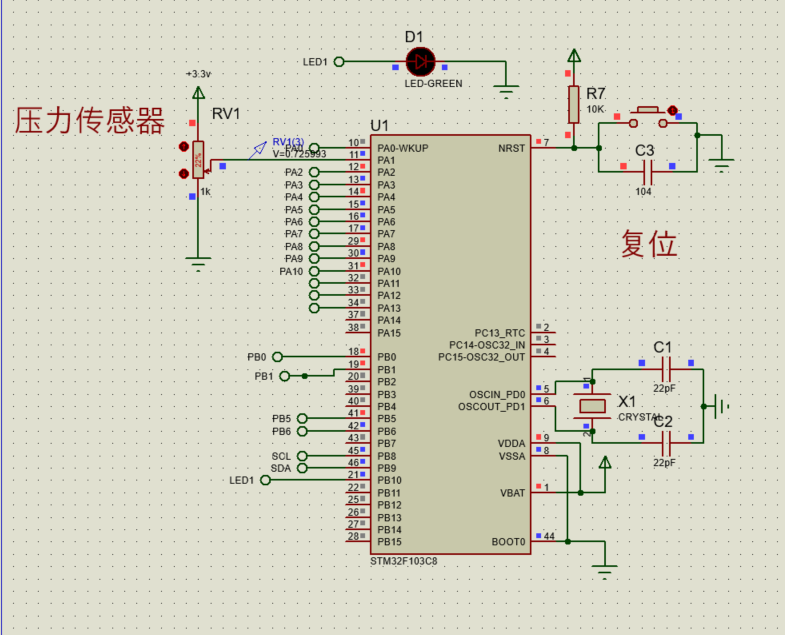Screen dimensions: 785x635
Task: Click the PA8 terminal circle
Action: pyautogui.click(x=314, y=246)
